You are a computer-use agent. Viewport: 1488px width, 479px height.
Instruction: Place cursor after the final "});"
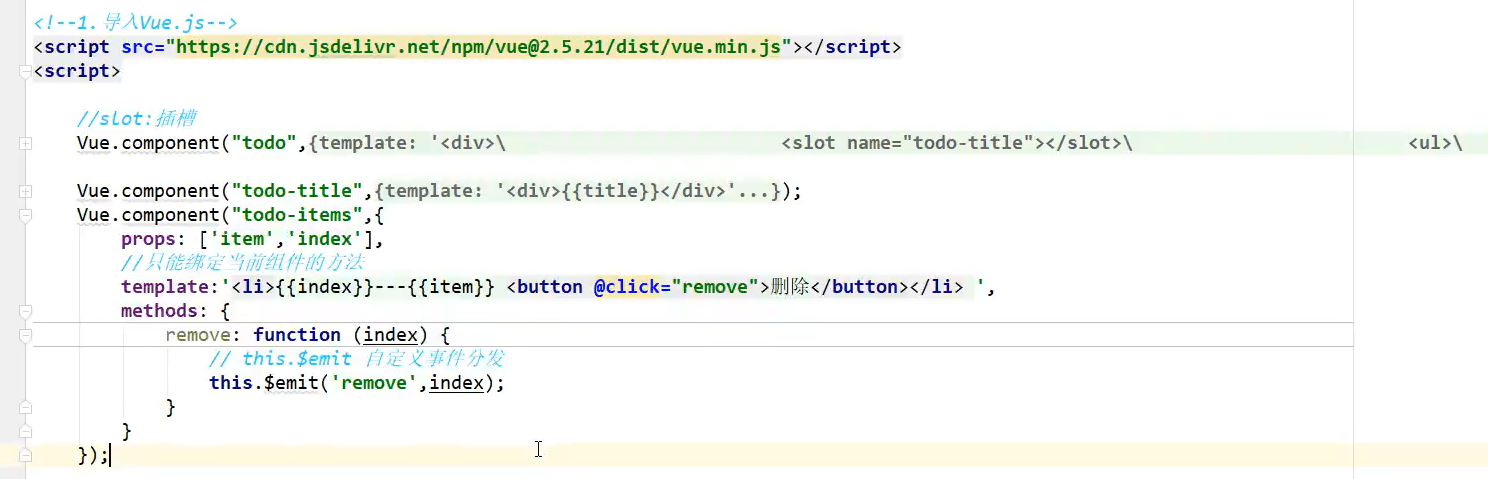point(109,455)
